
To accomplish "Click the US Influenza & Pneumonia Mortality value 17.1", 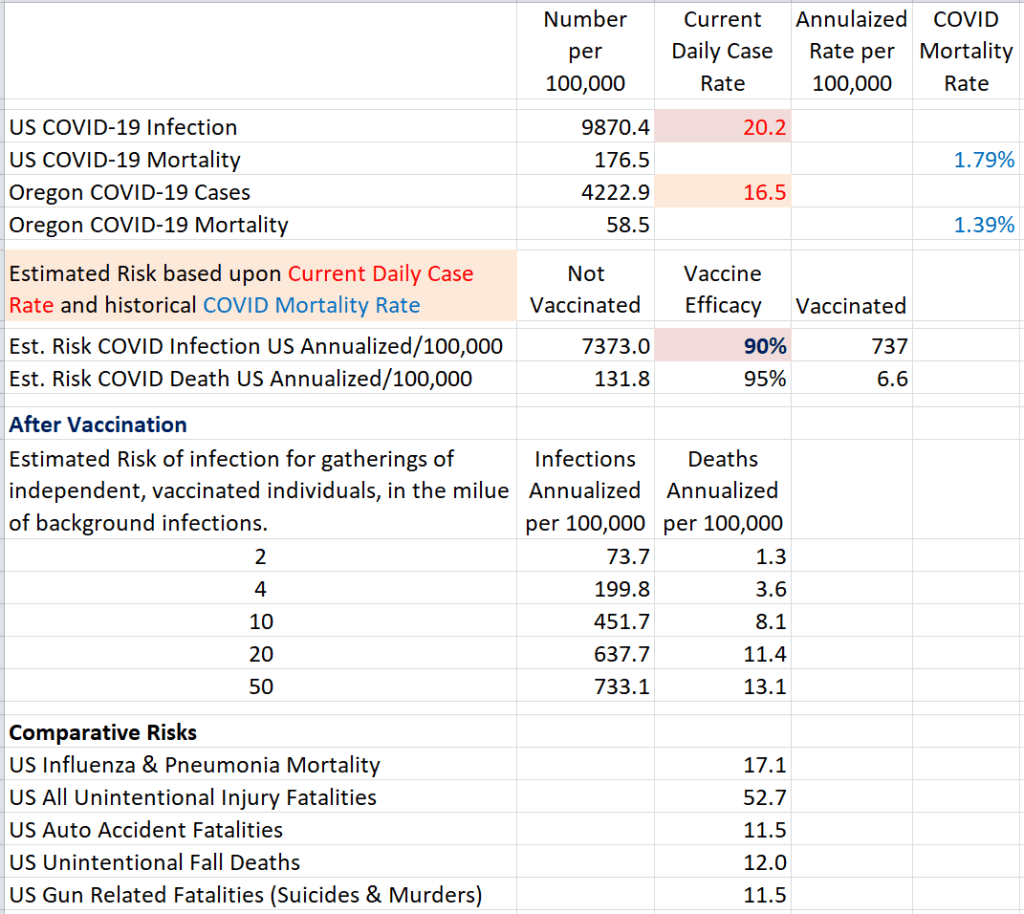I will click(722, 765).
